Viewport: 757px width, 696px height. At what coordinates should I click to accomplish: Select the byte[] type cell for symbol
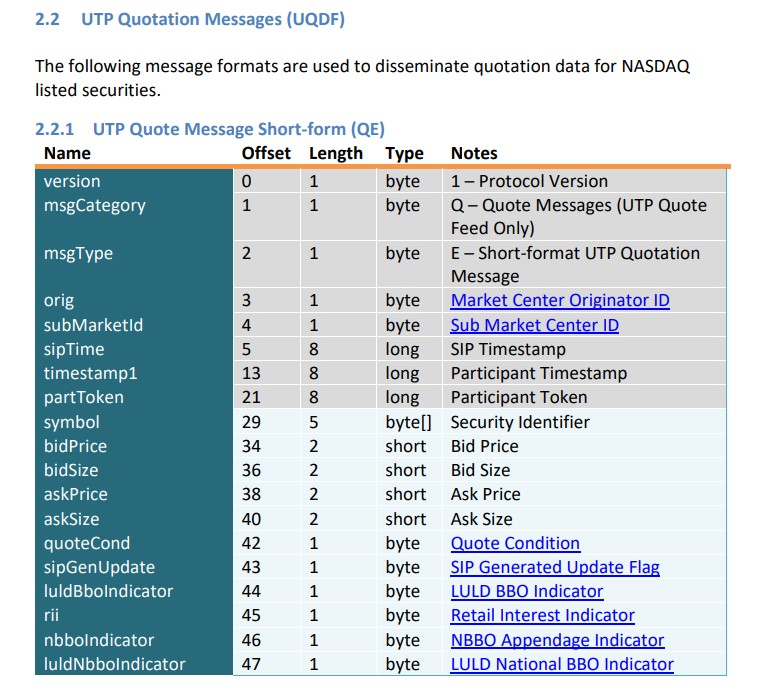(408, 422)
